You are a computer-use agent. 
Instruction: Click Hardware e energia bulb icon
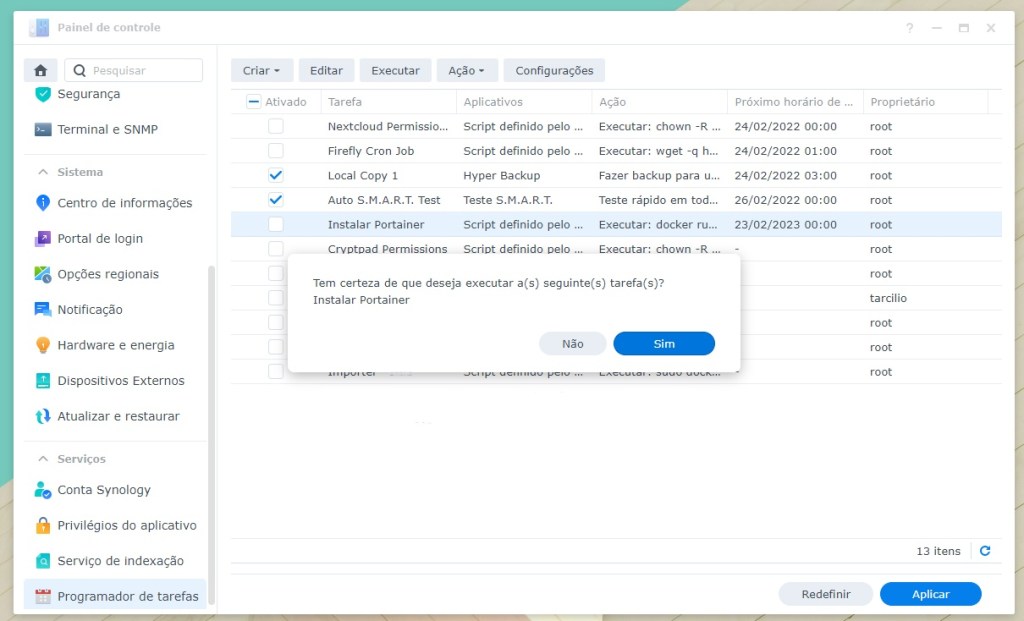point(43,345)
